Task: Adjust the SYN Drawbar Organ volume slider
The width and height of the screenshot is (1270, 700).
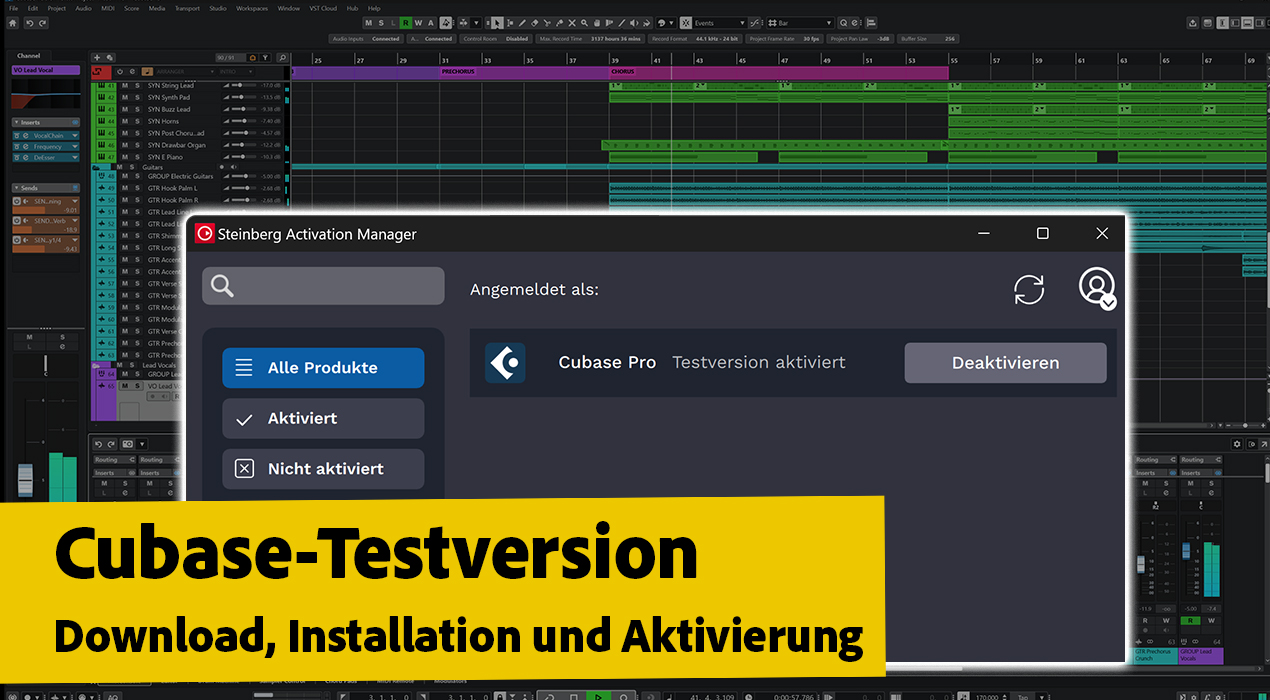Action: pyautogui.click(x=243, y=145)
